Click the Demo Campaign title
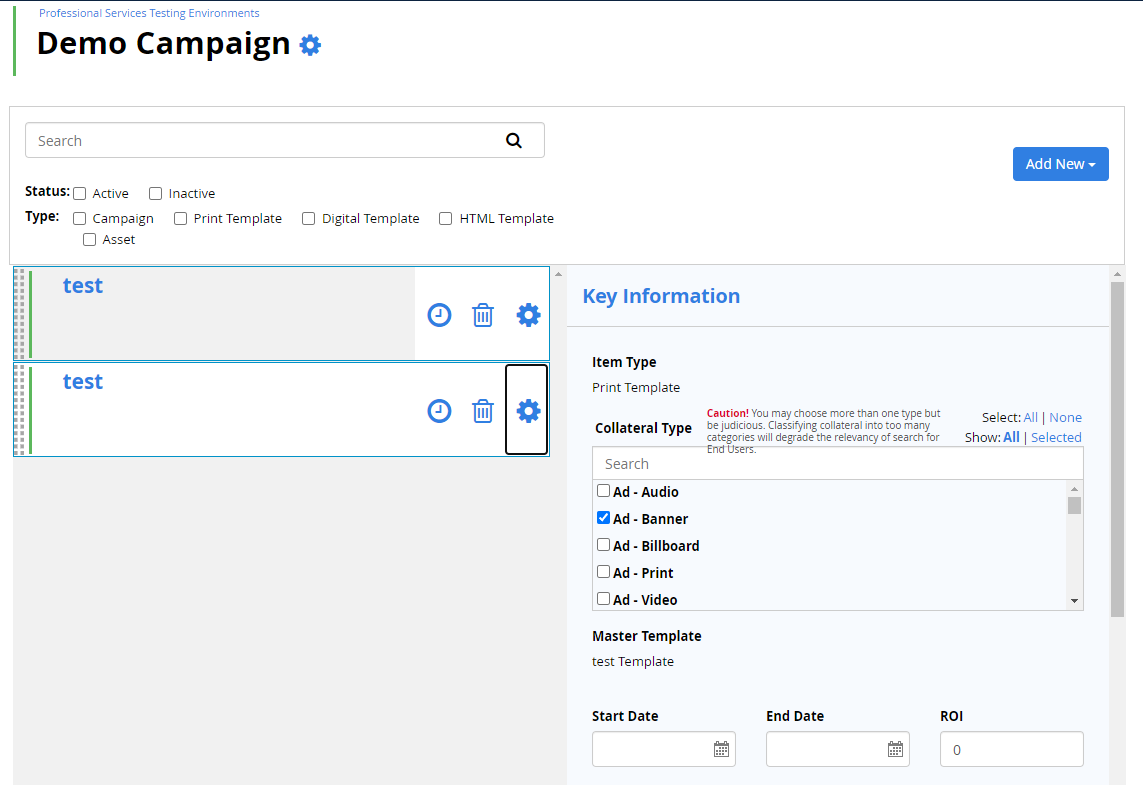Viewport: 1143px width, 785px height. [x=163, y=44]
